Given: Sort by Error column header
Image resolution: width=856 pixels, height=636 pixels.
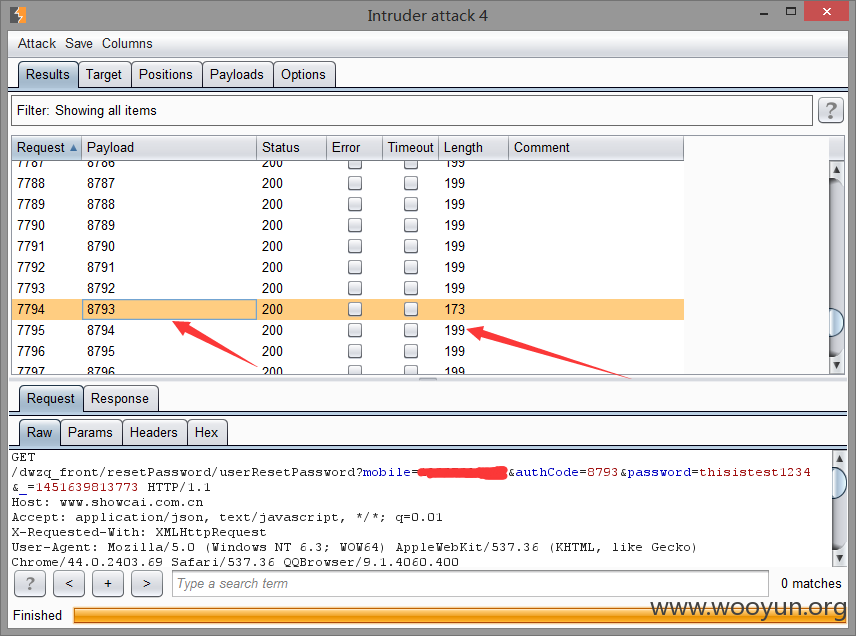Looking at the screenshot, I should pyautogui.click(x=354, y=148).
